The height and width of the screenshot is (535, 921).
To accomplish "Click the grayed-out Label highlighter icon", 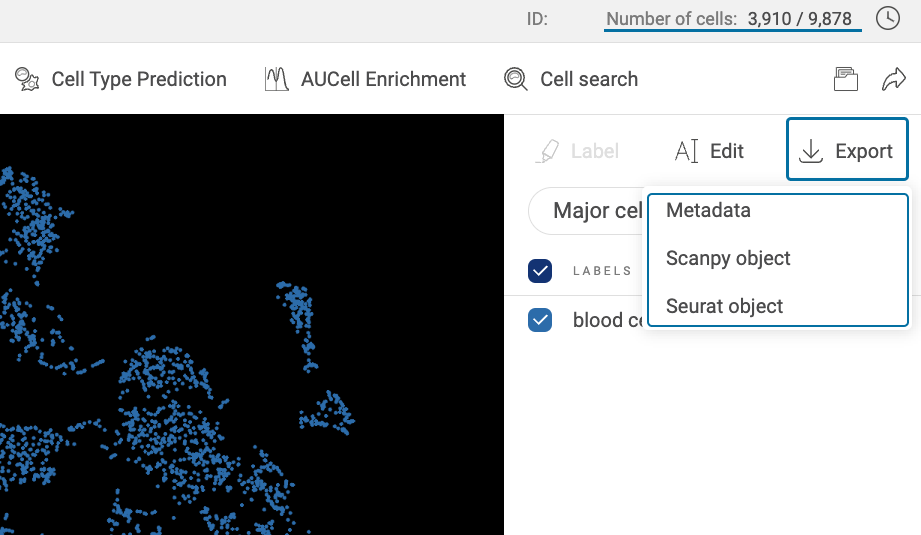I will click(x=548, y=151).
